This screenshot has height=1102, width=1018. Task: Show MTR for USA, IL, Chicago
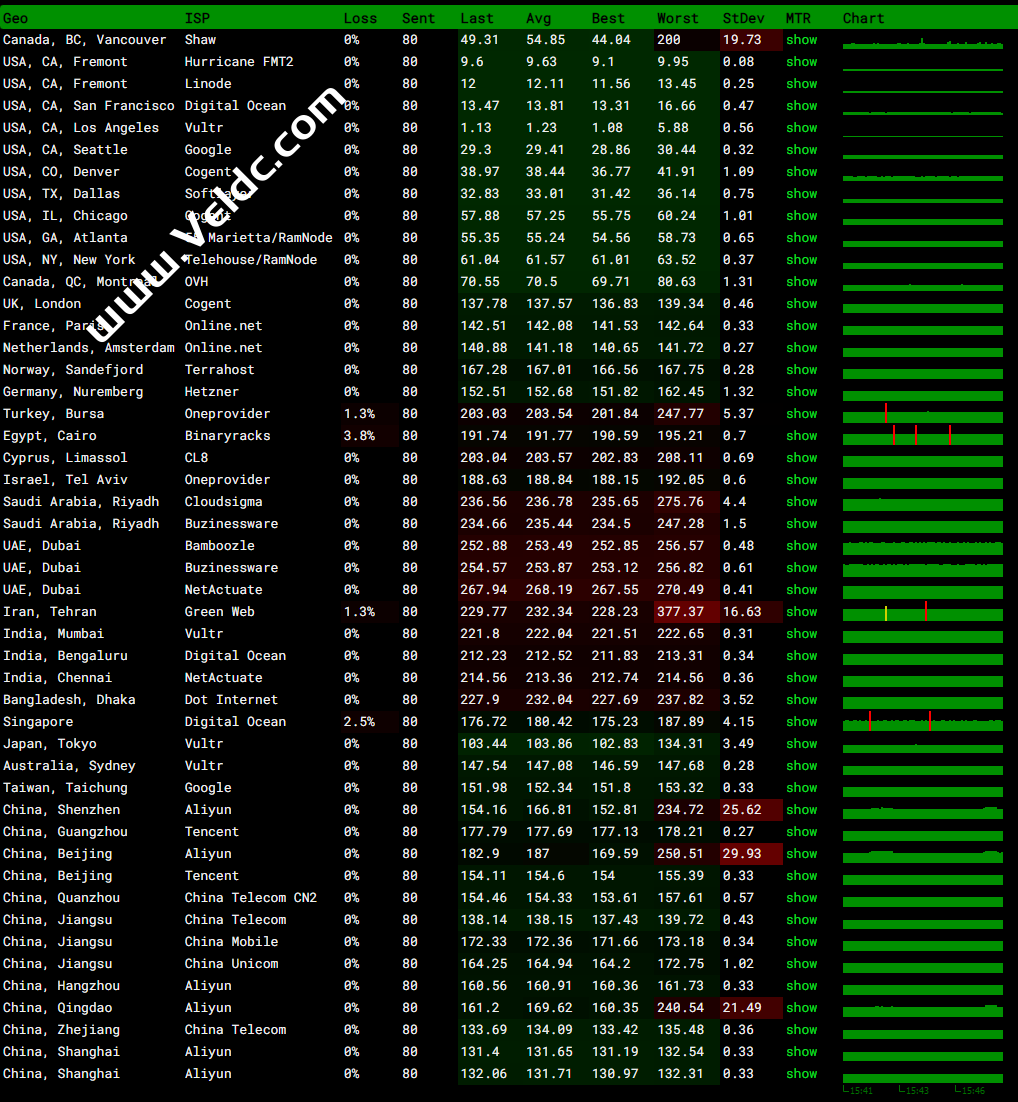801,216
